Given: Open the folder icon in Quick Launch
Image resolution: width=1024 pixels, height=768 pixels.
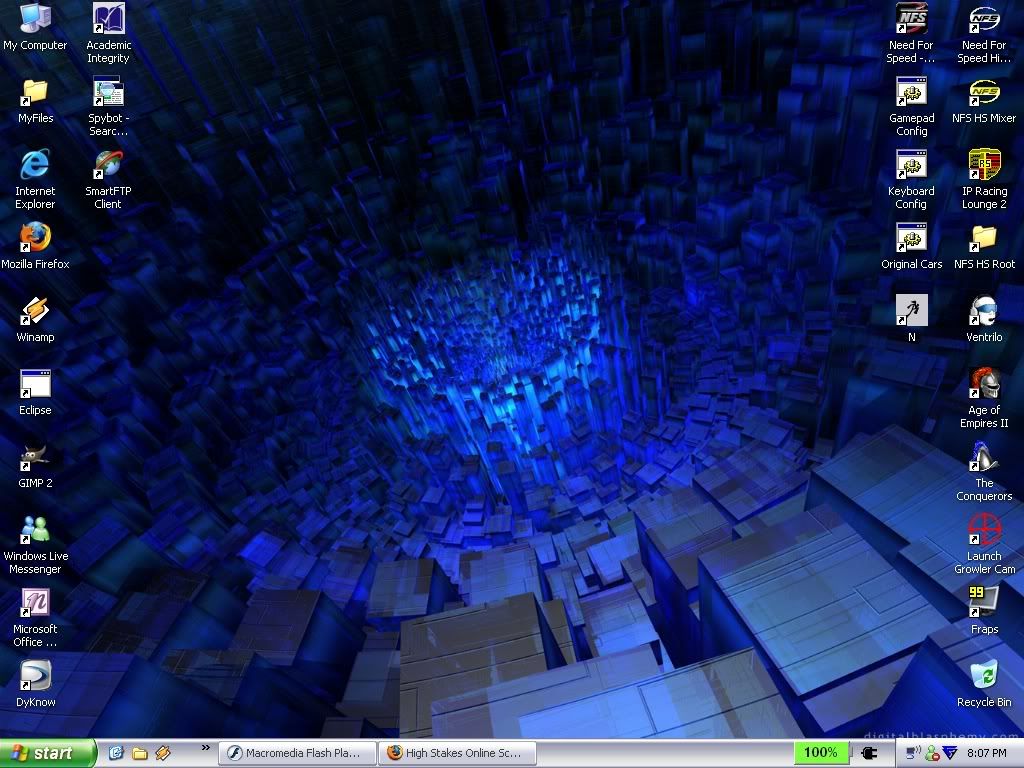Looking at the screenshot, I should click(139, 753).
